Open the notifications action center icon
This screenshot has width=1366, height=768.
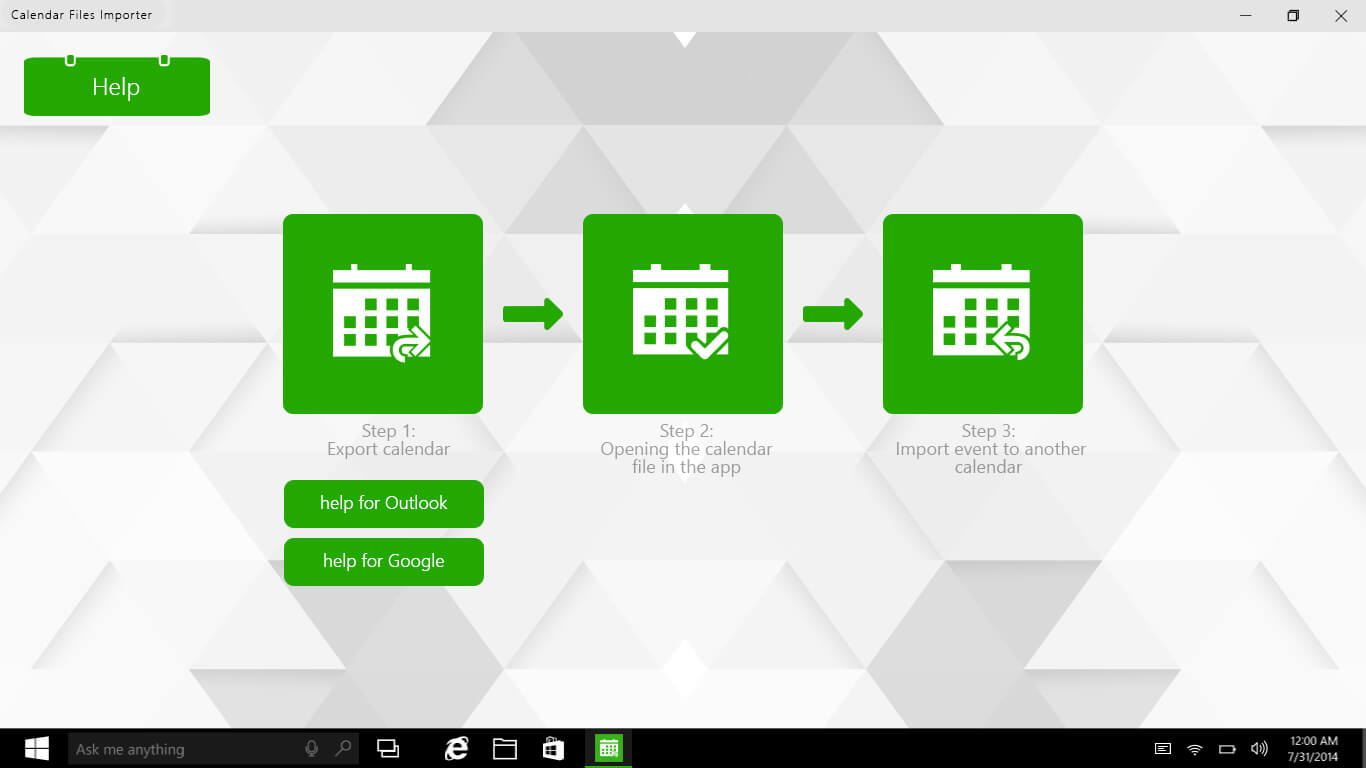(1163, 749)
